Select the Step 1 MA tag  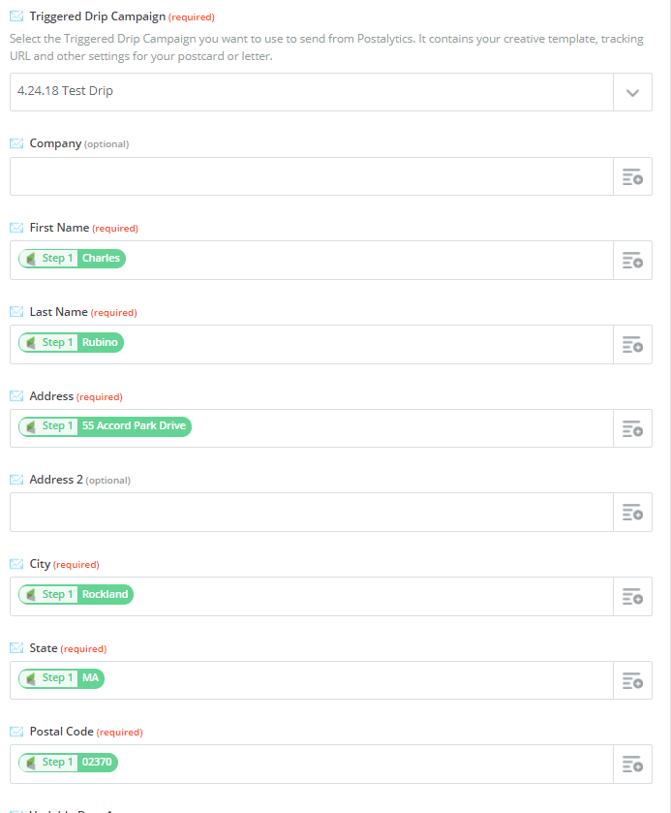(x=61, y=678)
